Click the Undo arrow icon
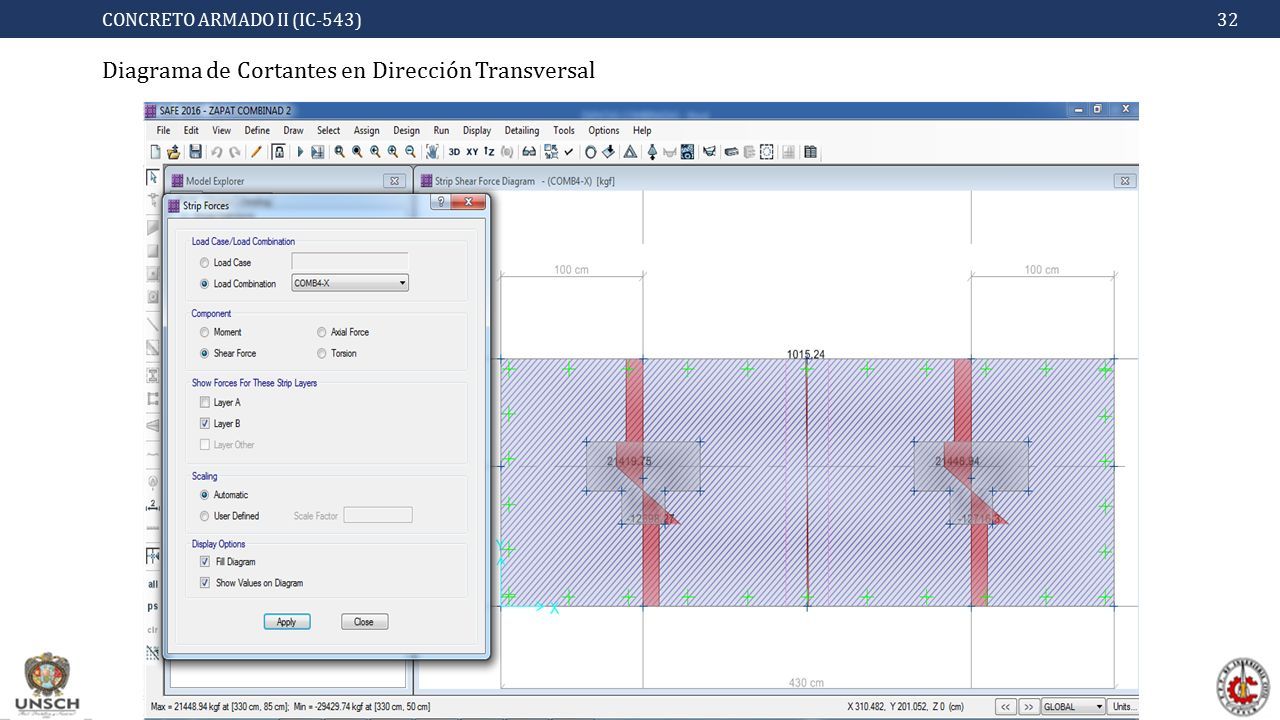The width and height of the screenshot is (1280, 720). (x=217, y=152)
